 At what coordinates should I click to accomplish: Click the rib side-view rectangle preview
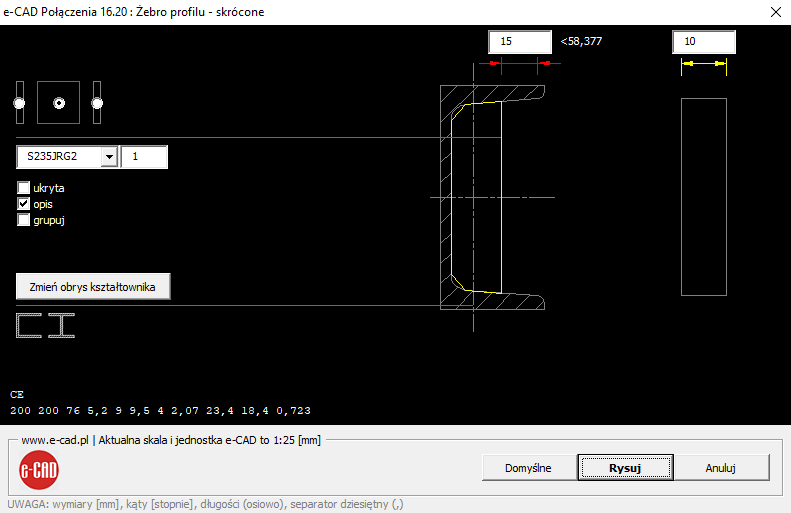tap(704, 197)
